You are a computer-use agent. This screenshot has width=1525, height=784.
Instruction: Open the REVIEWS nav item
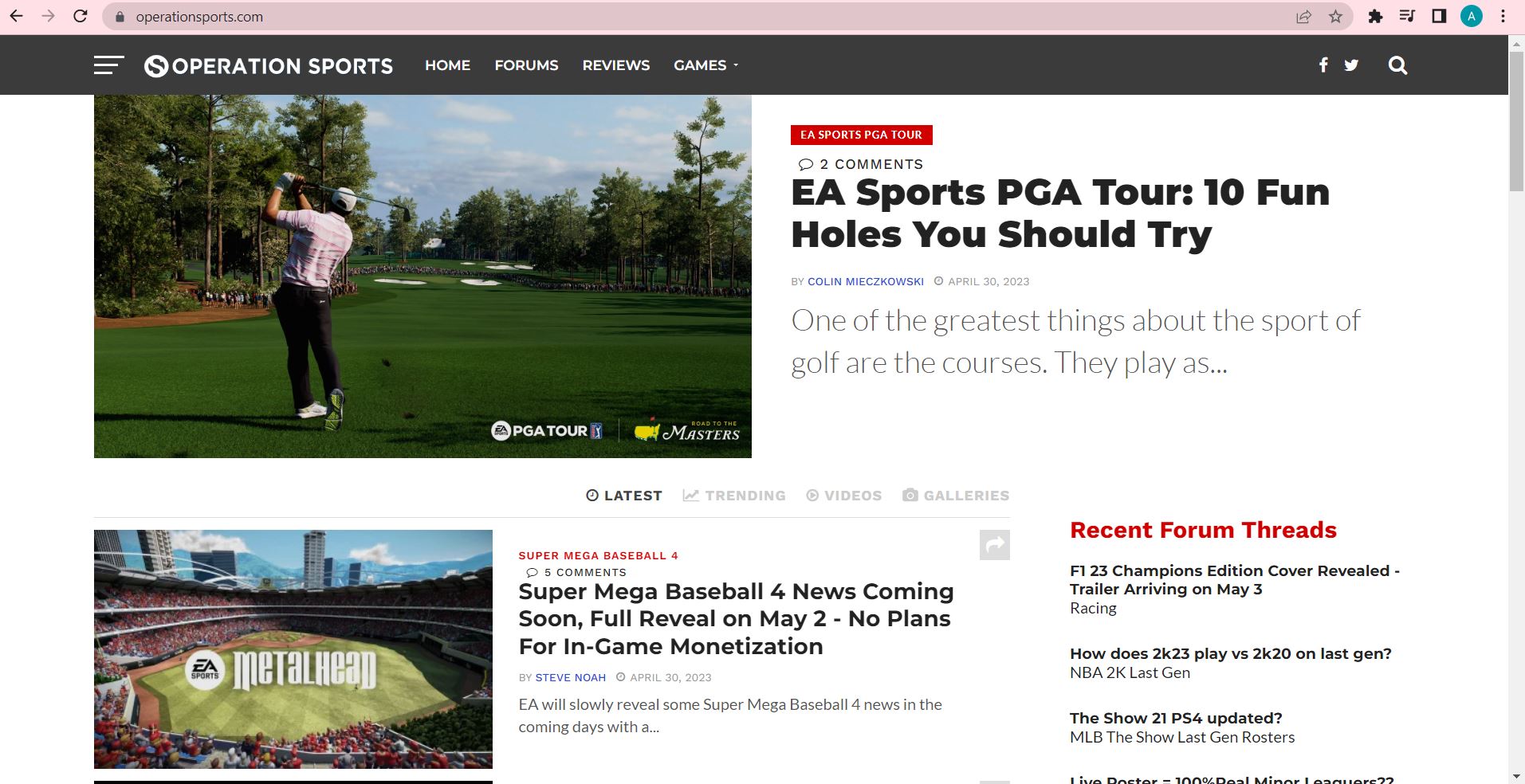click(x=616, y=65)
